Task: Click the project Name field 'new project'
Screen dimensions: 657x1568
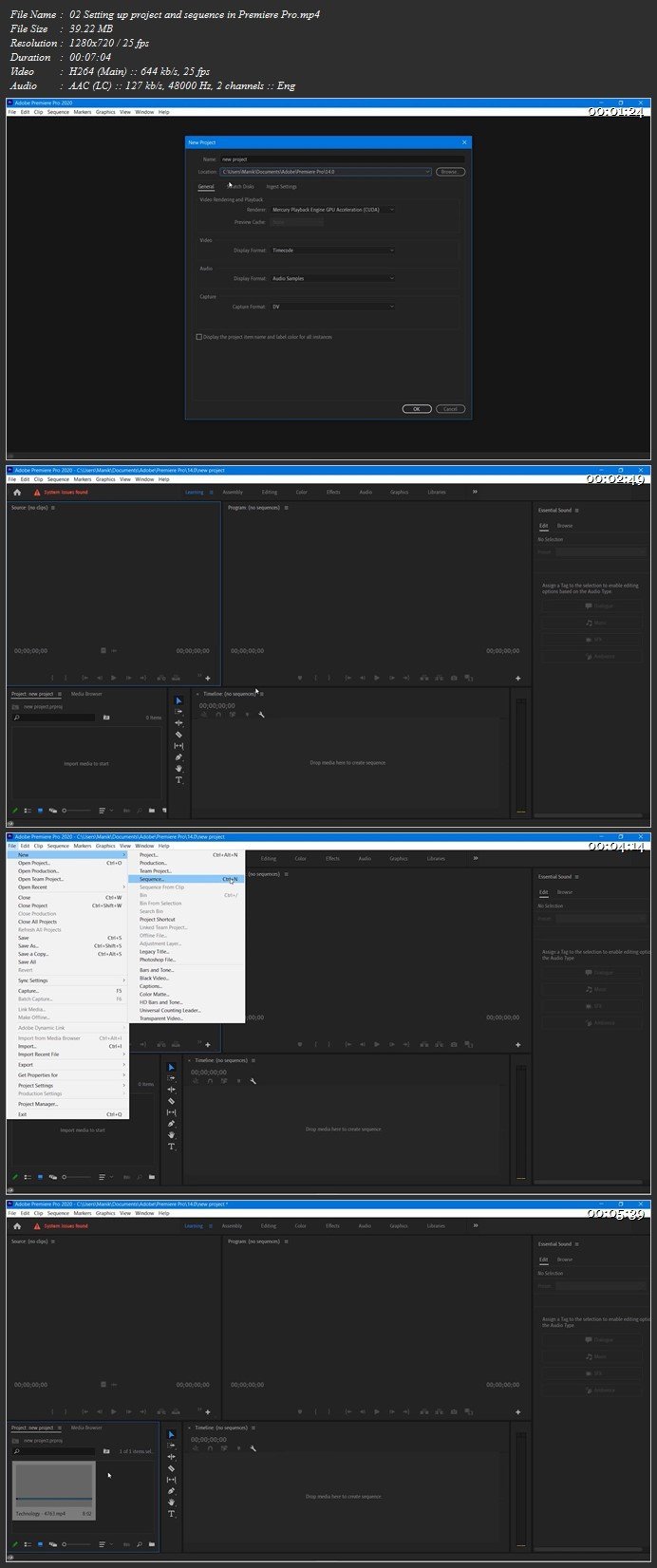Action: tap(343, 159)
